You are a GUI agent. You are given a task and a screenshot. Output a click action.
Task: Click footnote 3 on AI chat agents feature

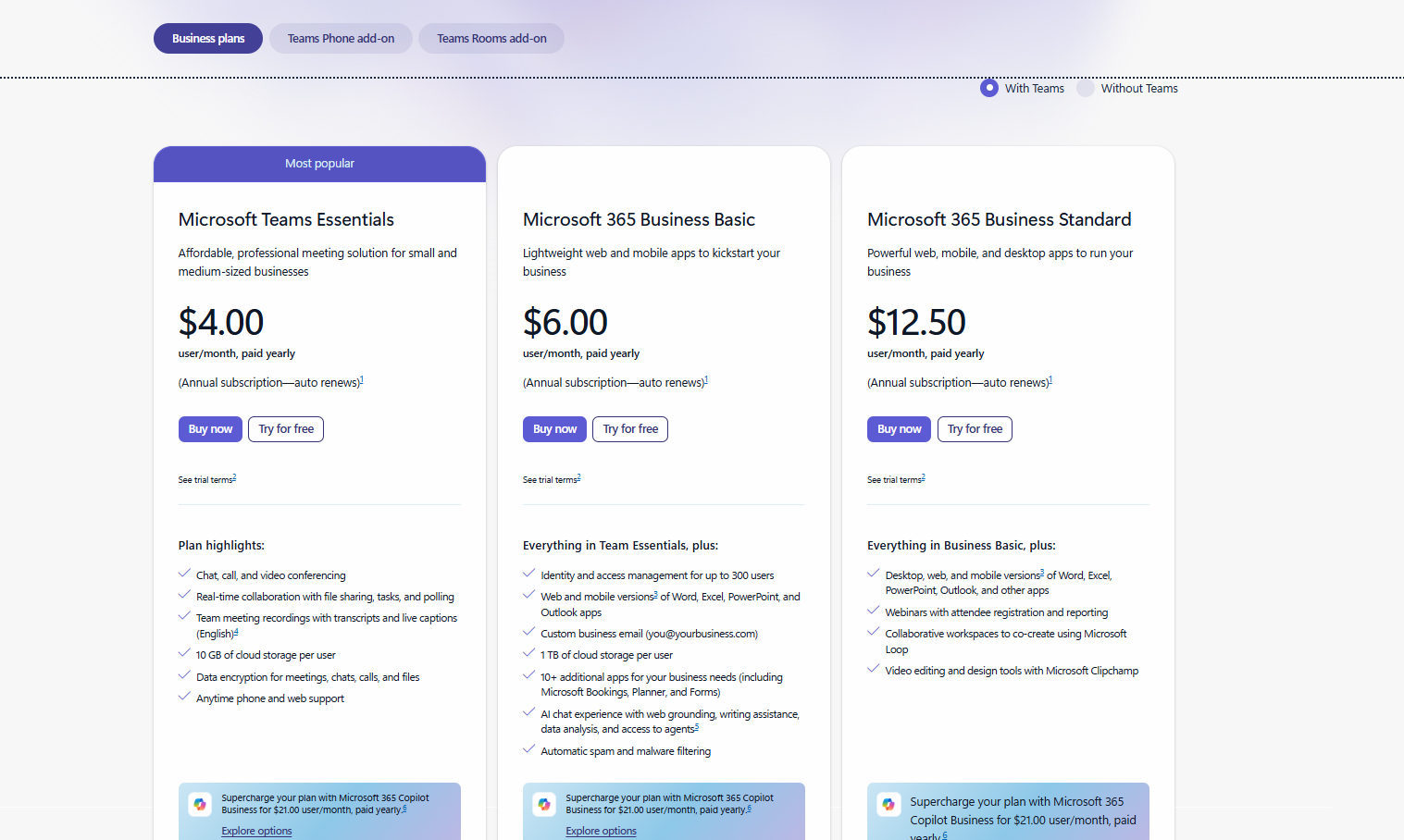[697, 727]
